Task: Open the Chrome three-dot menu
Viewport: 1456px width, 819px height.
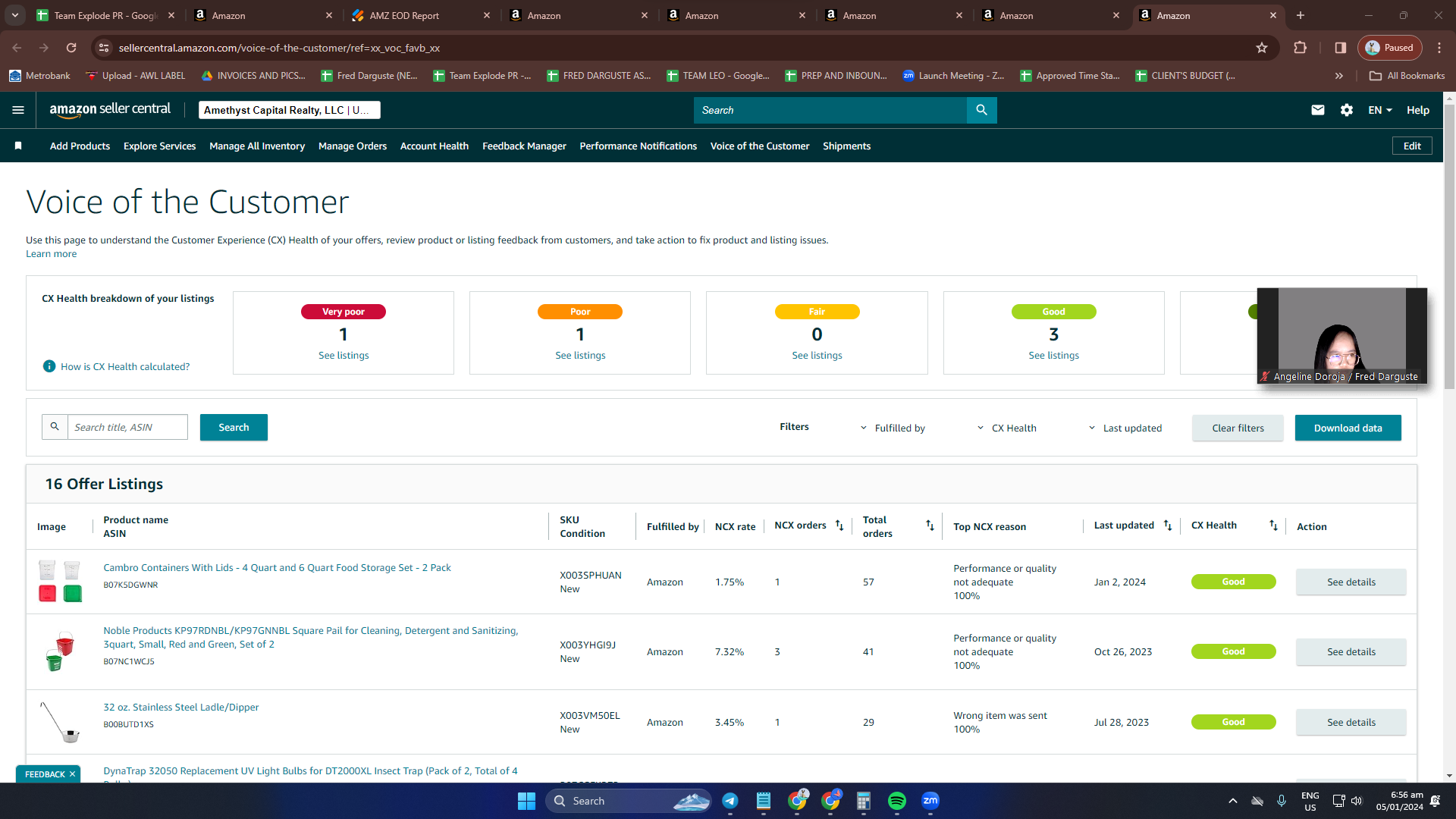Action: point(1439,48)
